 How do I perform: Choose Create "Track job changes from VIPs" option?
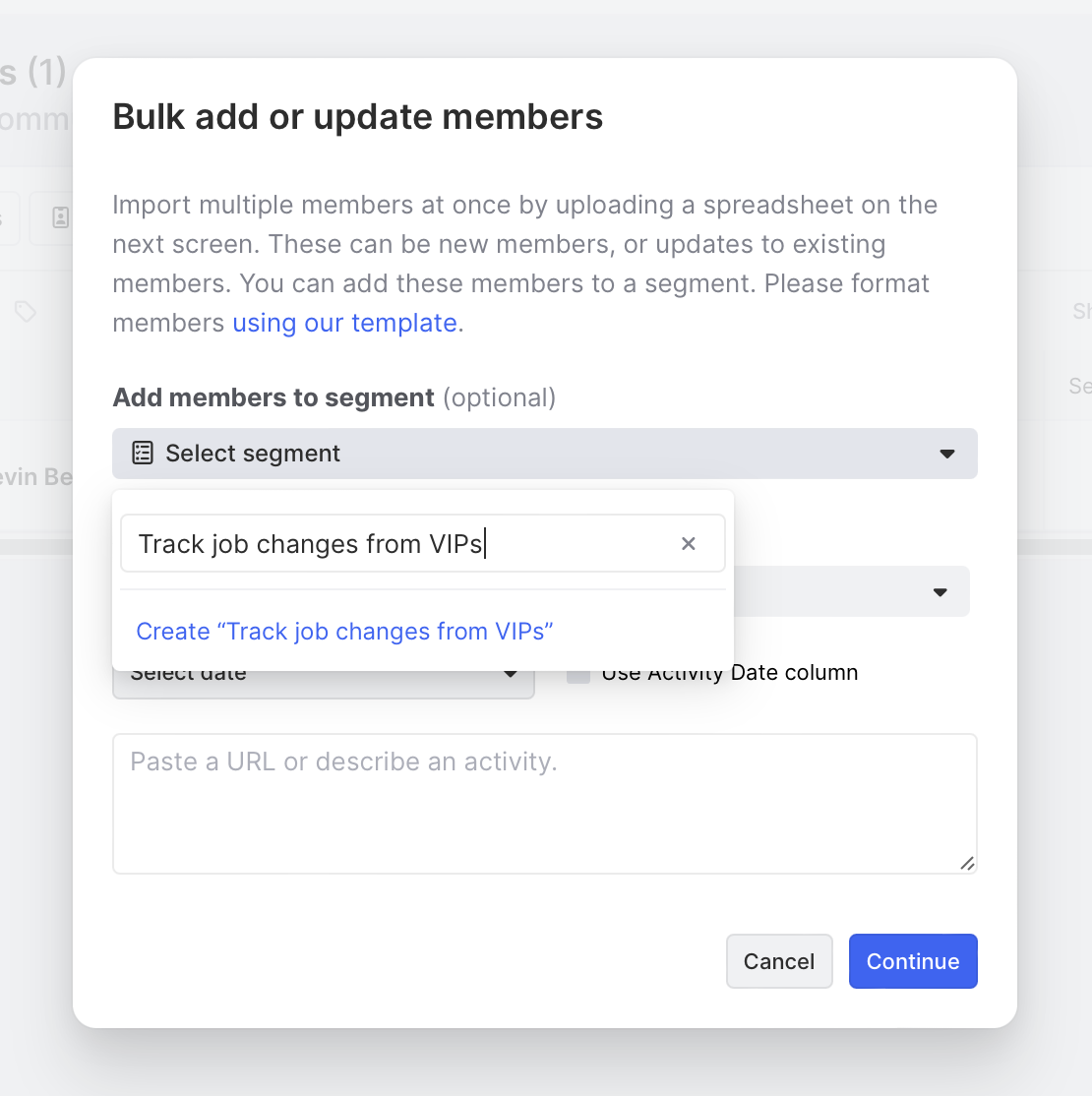tap(344, 632)
